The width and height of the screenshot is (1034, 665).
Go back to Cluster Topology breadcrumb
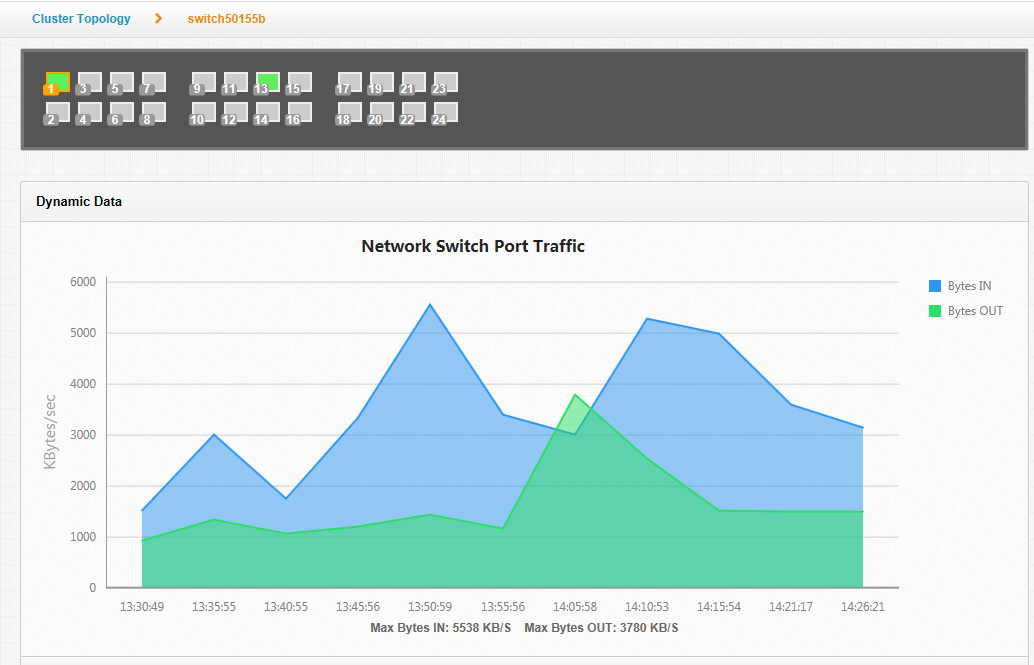[x=81, y=18]
